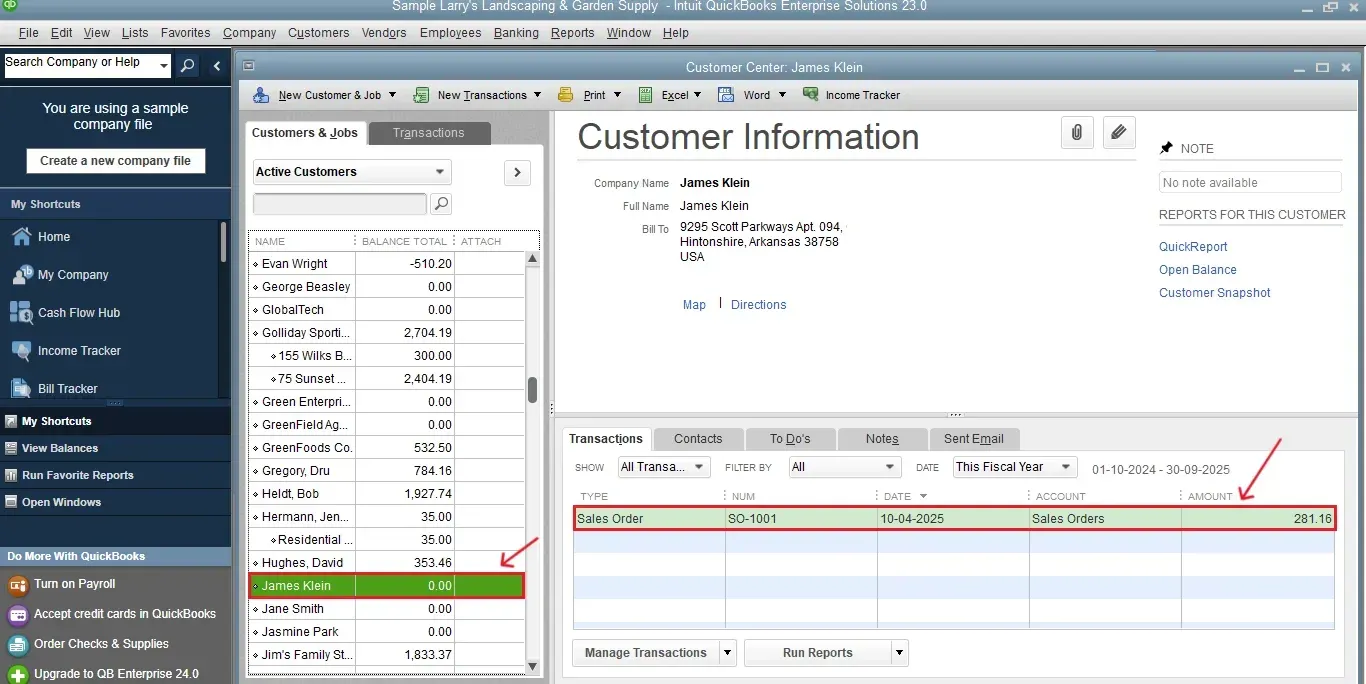Screen dimensions: 1366x684
Task: Click in the Search Company or Help field
Action: pyautogui.click(x=80, y=66)
